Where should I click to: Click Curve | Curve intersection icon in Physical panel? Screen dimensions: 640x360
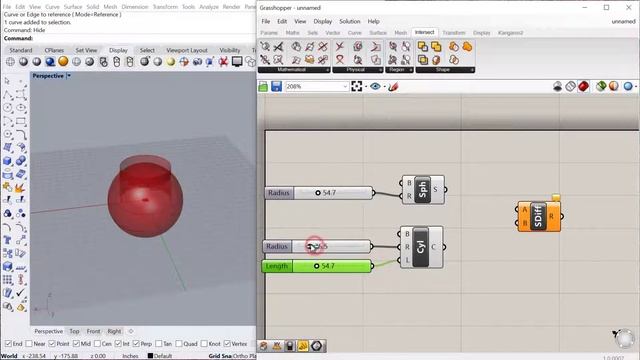click(x=340, y=47)
